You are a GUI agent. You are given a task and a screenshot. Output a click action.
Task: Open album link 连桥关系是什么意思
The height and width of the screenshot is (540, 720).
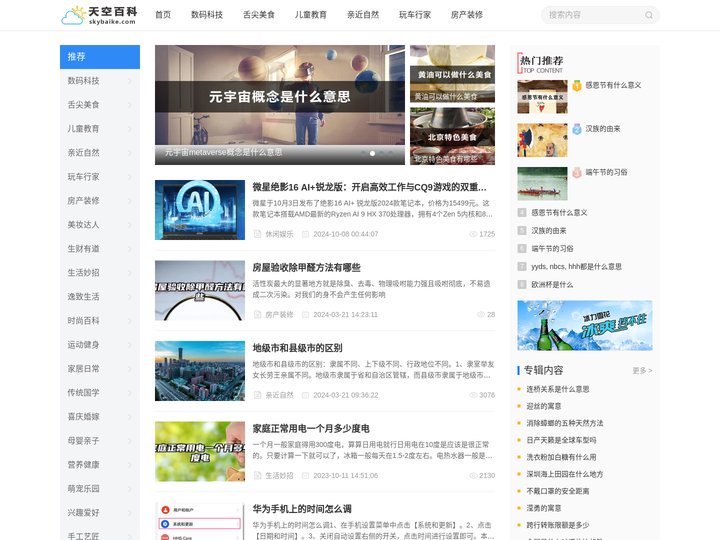click(x=557, y=389)
